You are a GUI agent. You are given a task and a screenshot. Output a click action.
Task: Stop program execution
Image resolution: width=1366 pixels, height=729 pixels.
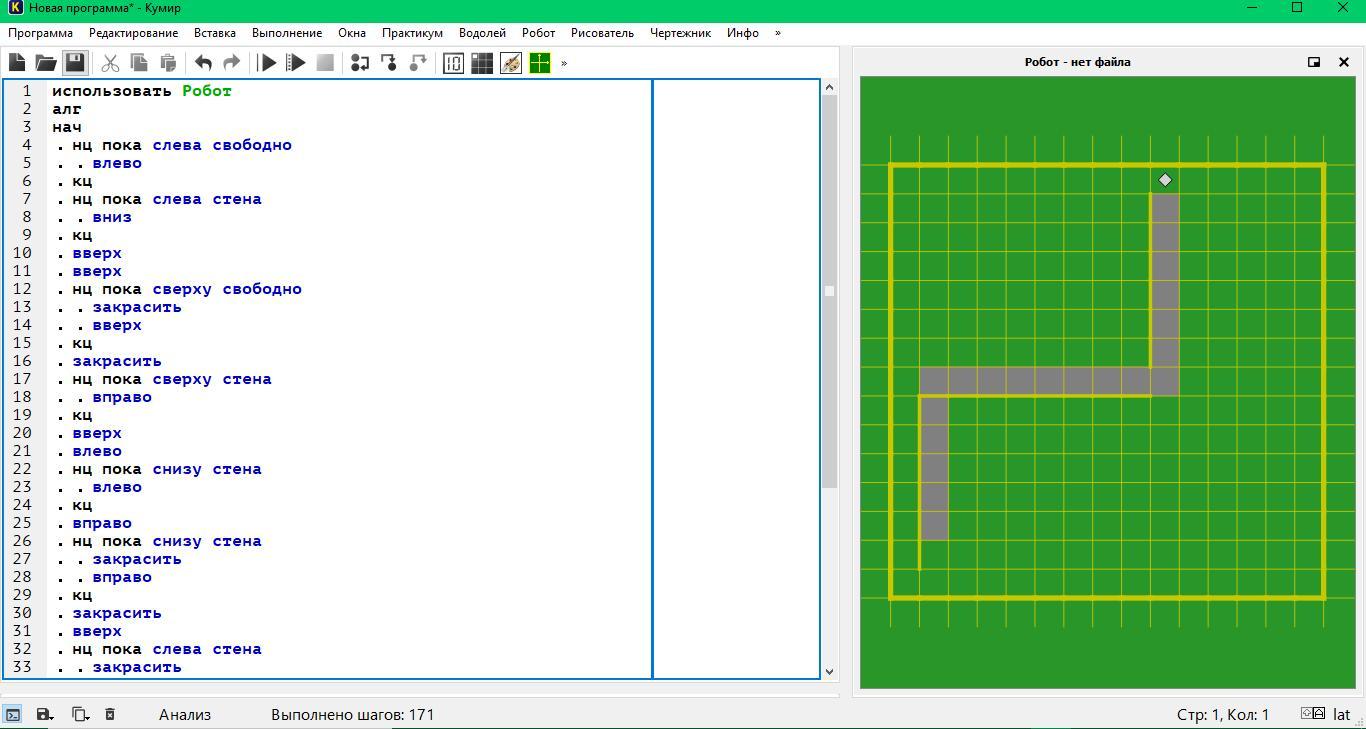(325, 63)
